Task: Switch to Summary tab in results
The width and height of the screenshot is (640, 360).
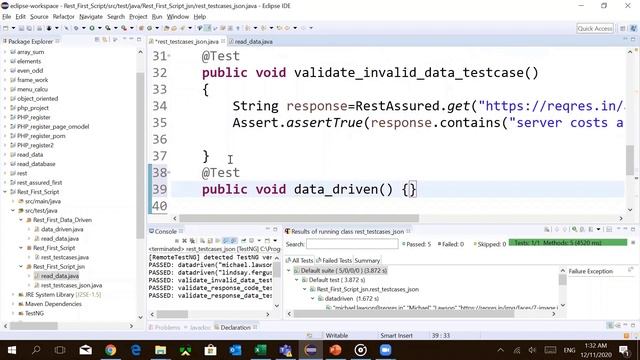Action: [367, 260]
